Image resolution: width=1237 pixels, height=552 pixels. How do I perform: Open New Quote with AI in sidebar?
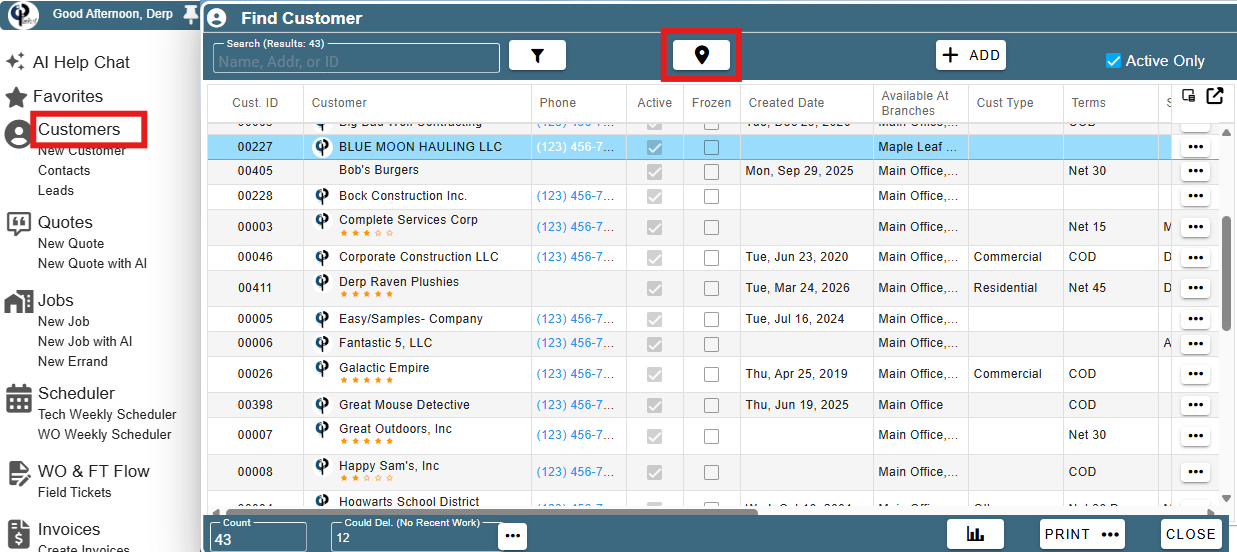92,264
